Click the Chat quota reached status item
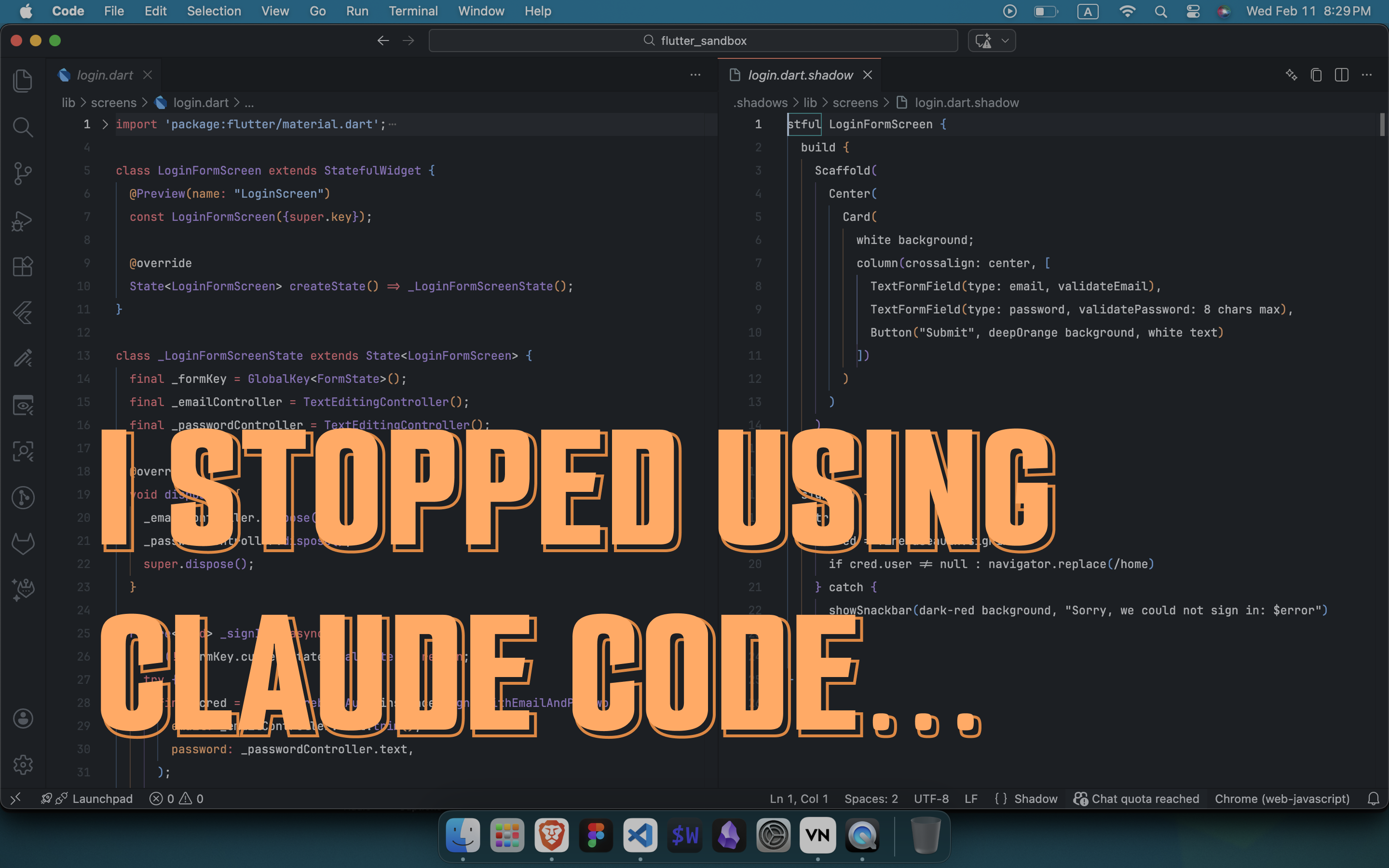The height and width of the screenshot is (868, 1389). click(1135, 799)
